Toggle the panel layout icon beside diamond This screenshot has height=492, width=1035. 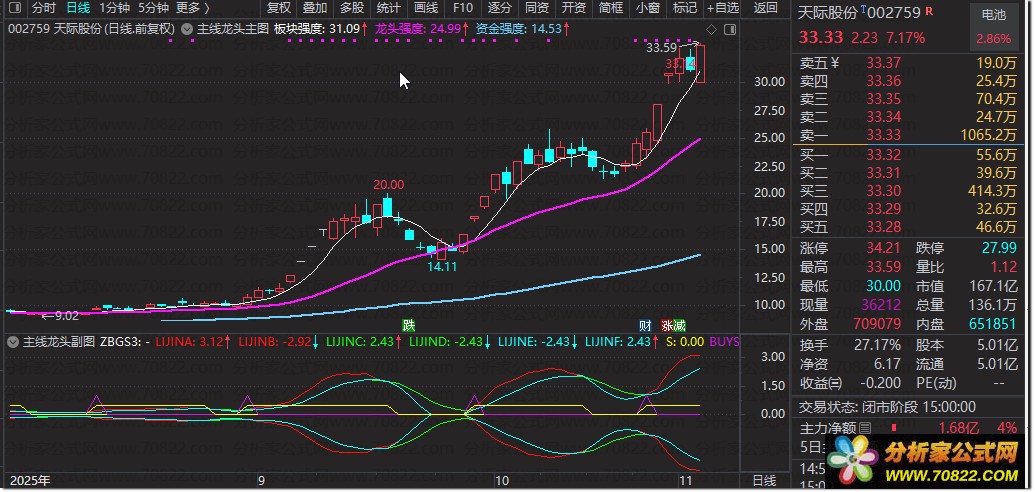coord(729,30)
